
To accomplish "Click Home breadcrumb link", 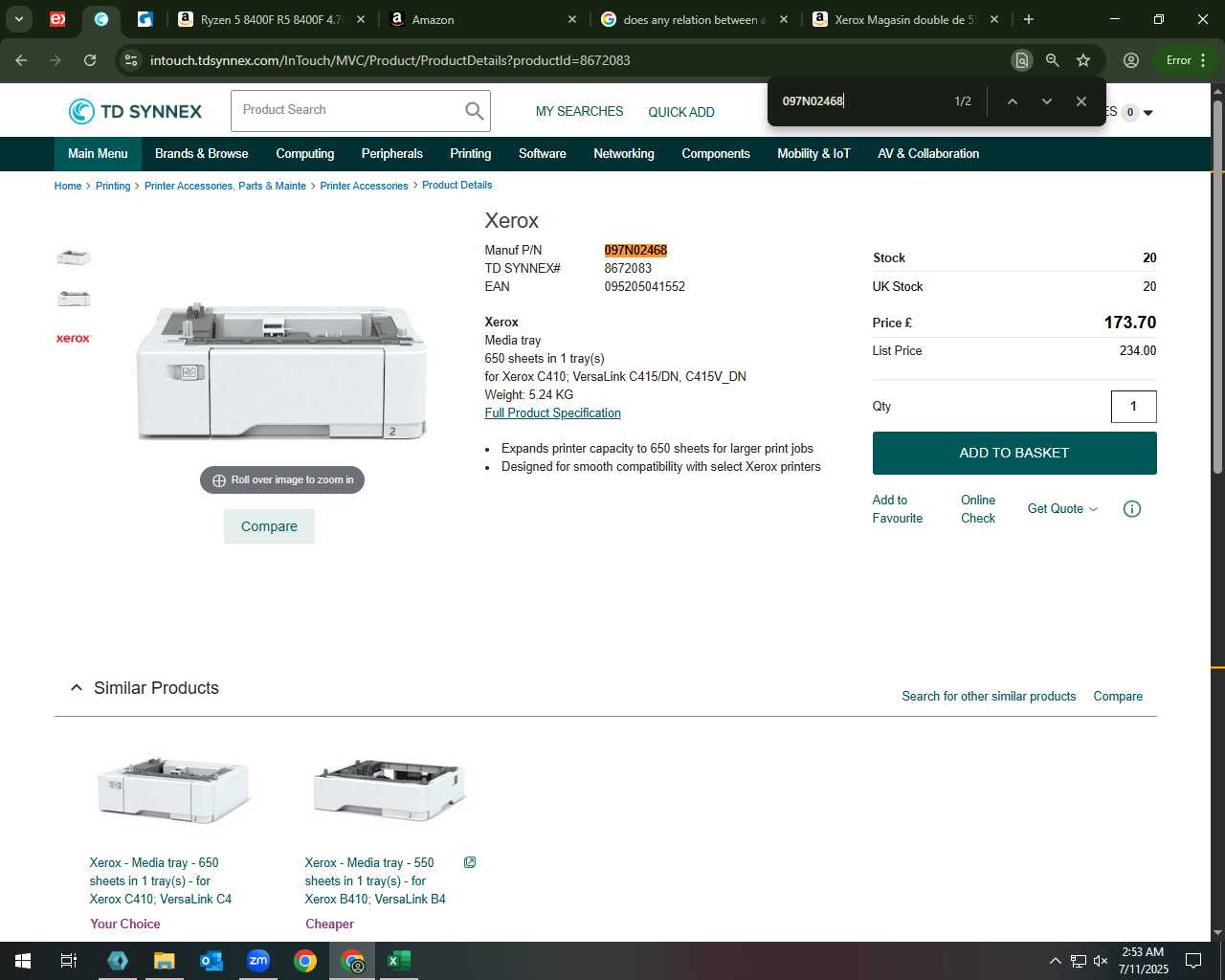I will coord(68,186).
